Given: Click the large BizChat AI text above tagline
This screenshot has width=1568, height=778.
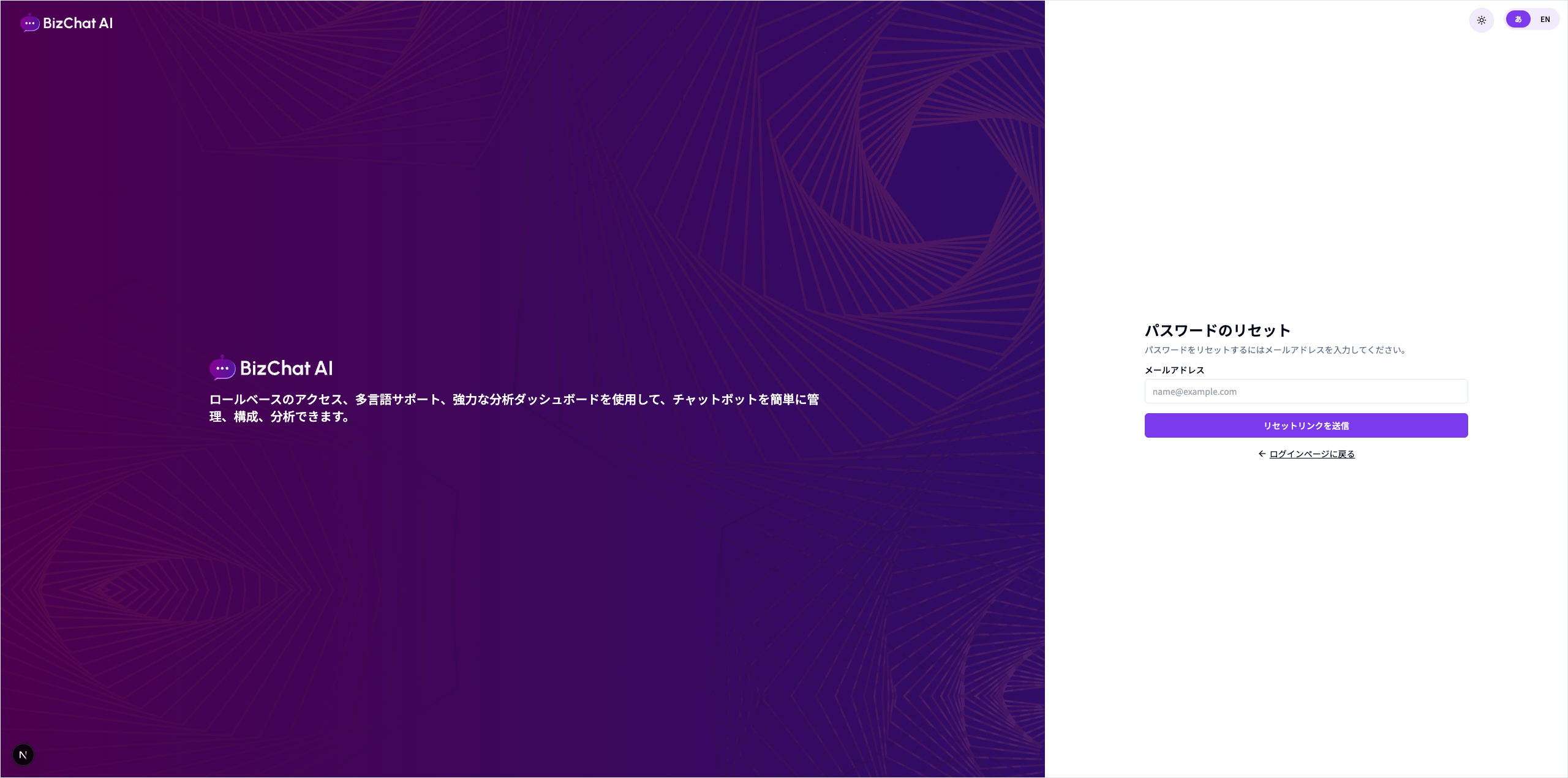Looking at the screenshot, I should (286, 368).
